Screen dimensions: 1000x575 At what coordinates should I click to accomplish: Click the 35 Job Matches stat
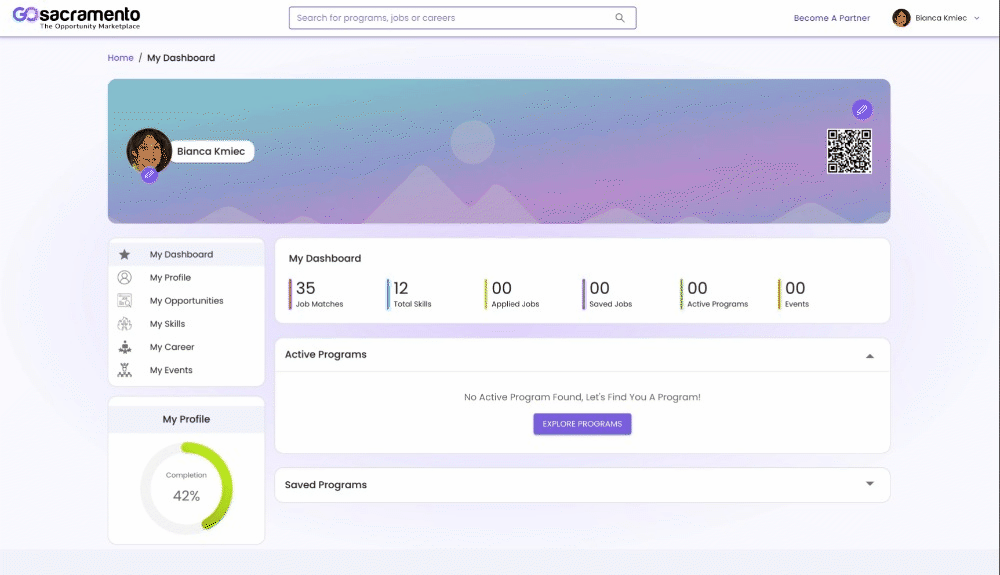pyautogui.click(x=316, y=294)
